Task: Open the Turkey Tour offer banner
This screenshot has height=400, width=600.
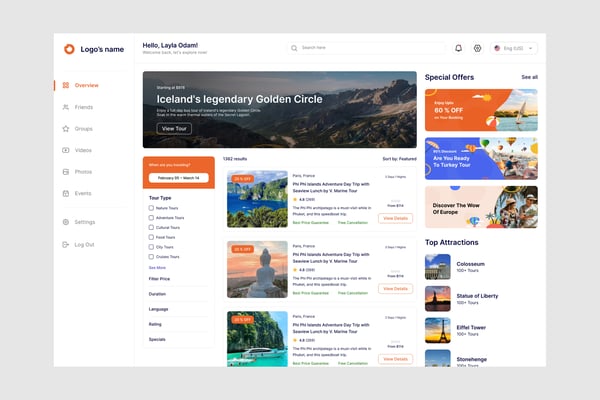Action: click(481, 158)
